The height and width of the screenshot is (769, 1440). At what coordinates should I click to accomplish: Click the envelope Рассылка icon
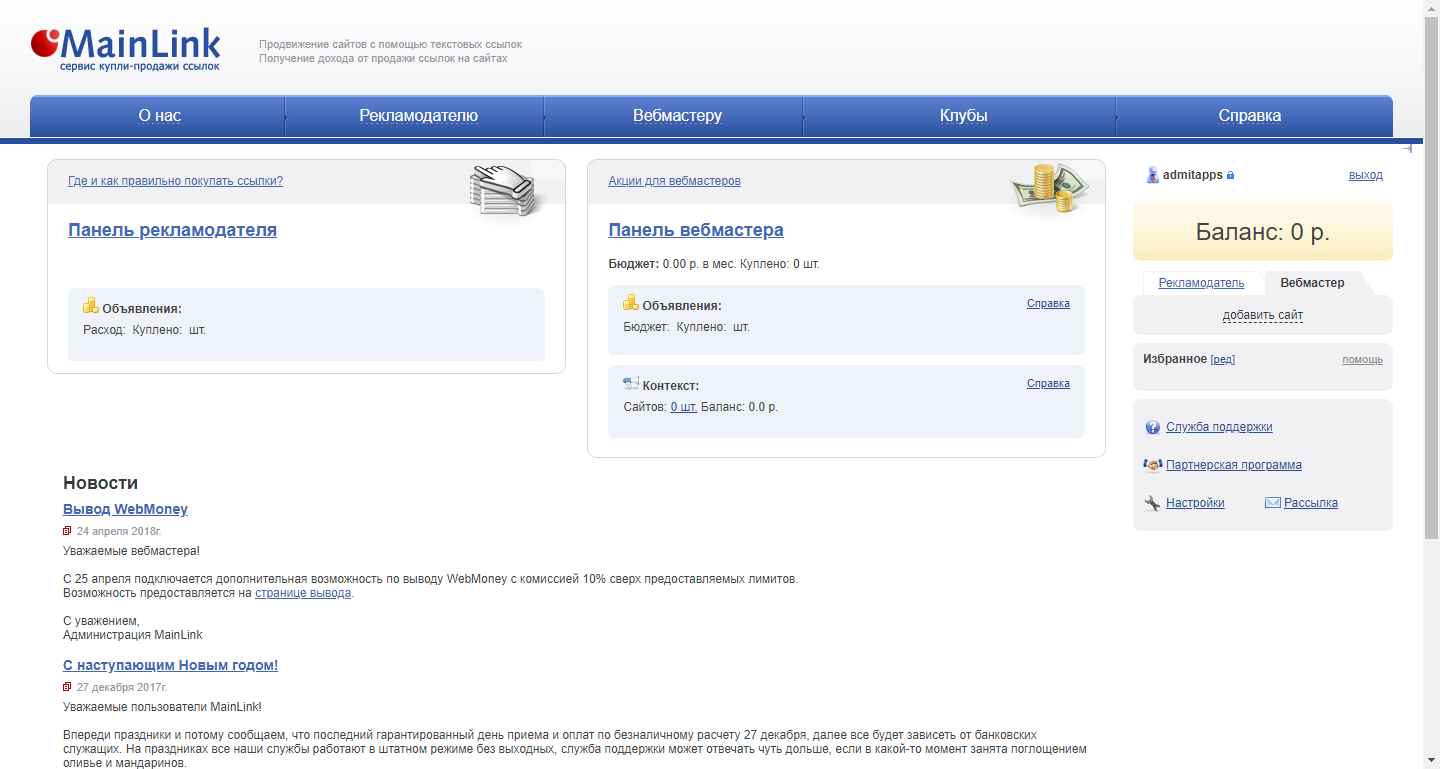coord(1273,503)
